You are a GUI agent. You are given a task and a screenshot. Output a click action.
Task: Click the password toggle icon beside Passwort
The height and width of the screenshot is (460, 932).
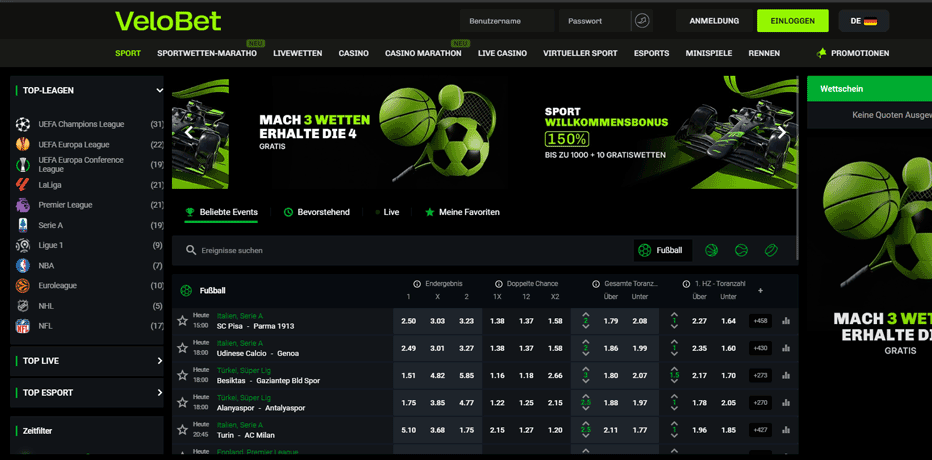642,21
